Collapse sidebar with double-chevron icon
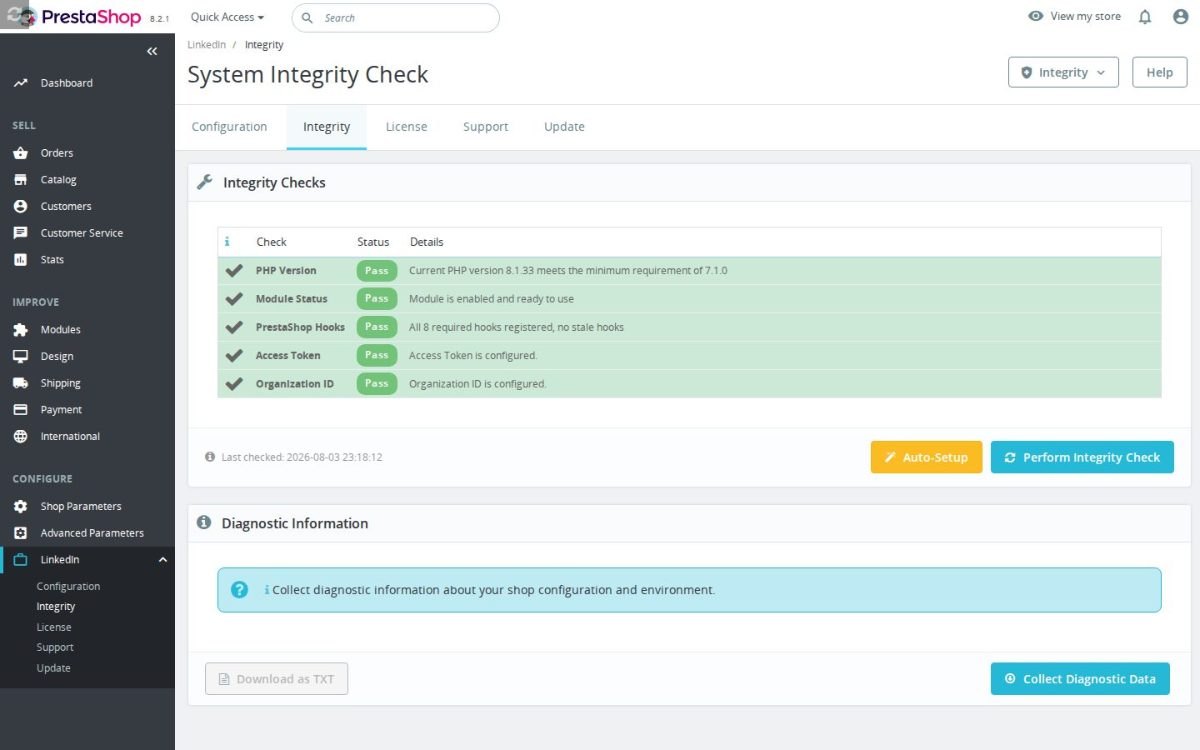Image resolution: width=1200 pixels, height=750 pixels. pos(152,51)
